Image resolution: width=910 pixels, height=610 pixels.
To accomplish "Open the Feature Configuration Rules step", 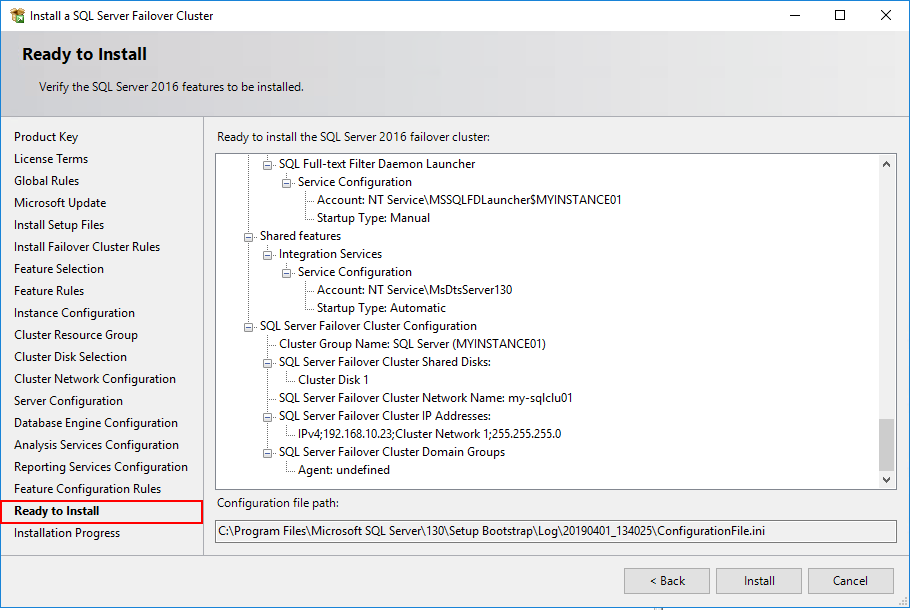I will [x=88, y=490].
